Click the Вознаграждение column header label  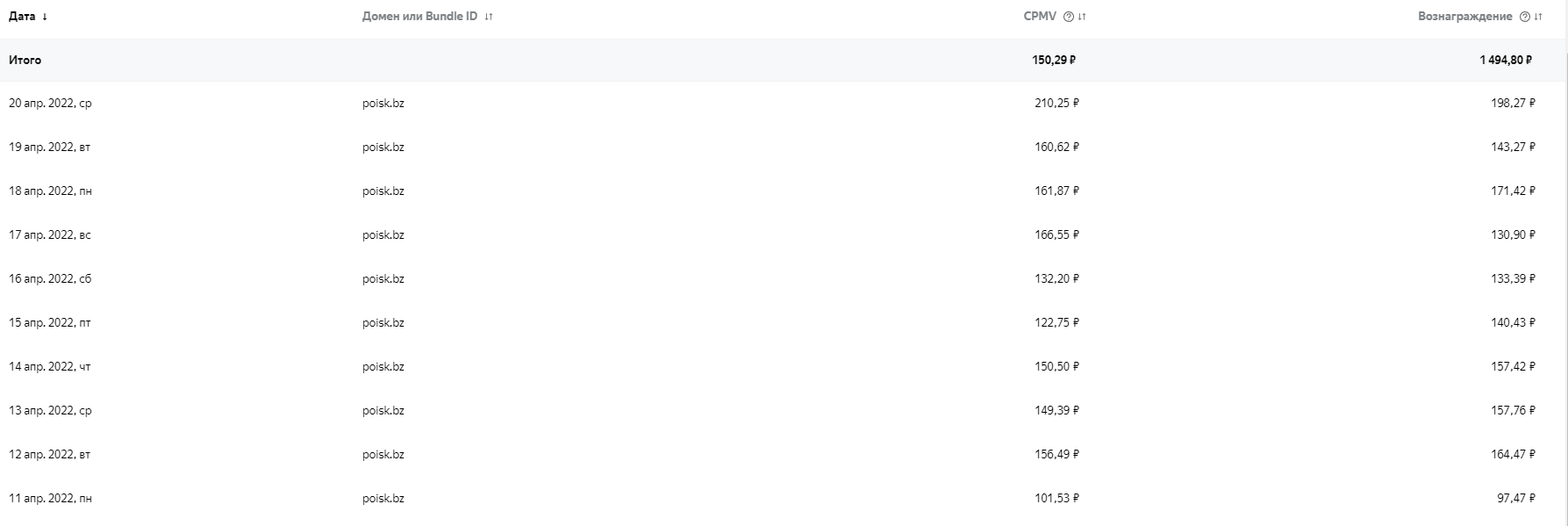tap(1464, 17)
